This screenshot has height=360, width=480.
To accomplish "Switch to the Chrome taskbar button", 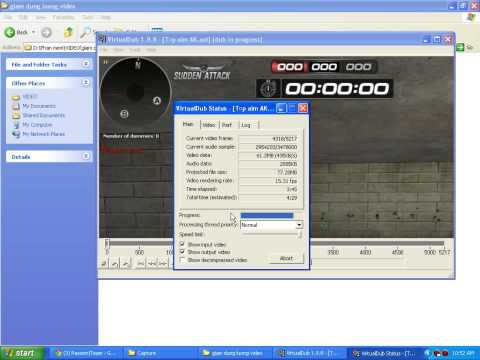I will point(87,353).
